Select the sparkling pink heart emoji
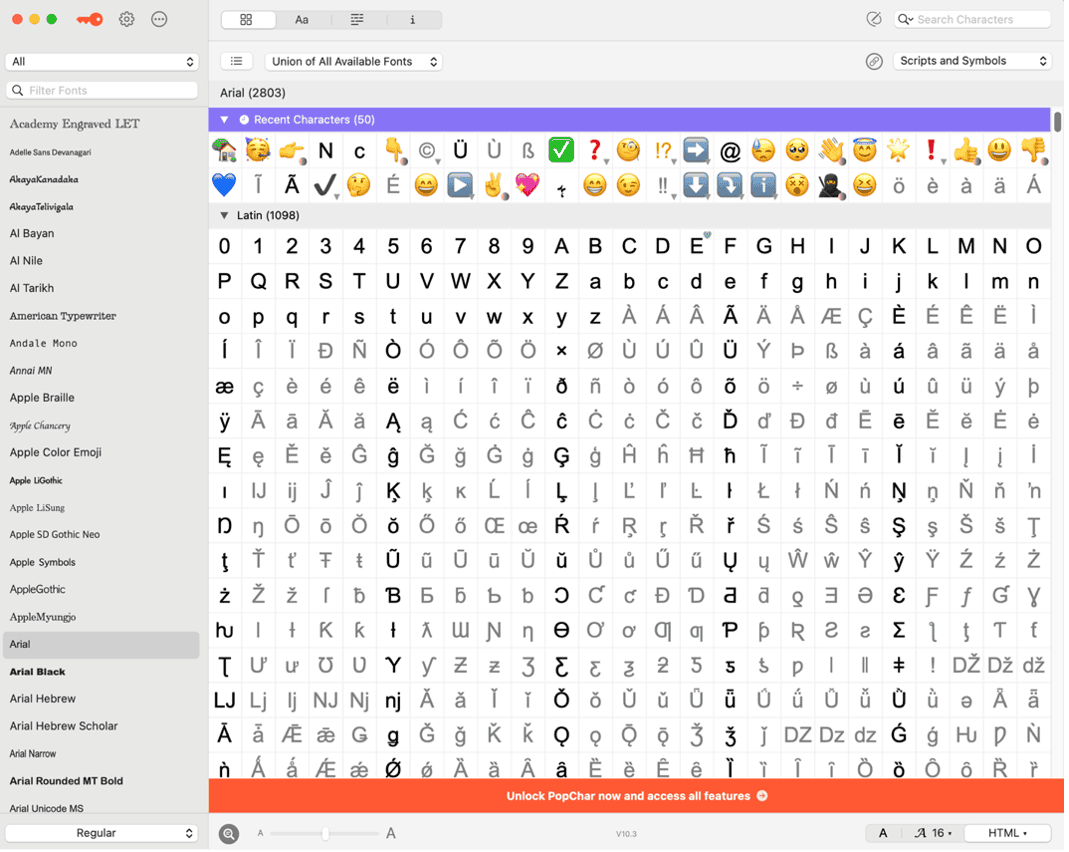 tap(527, 185)
